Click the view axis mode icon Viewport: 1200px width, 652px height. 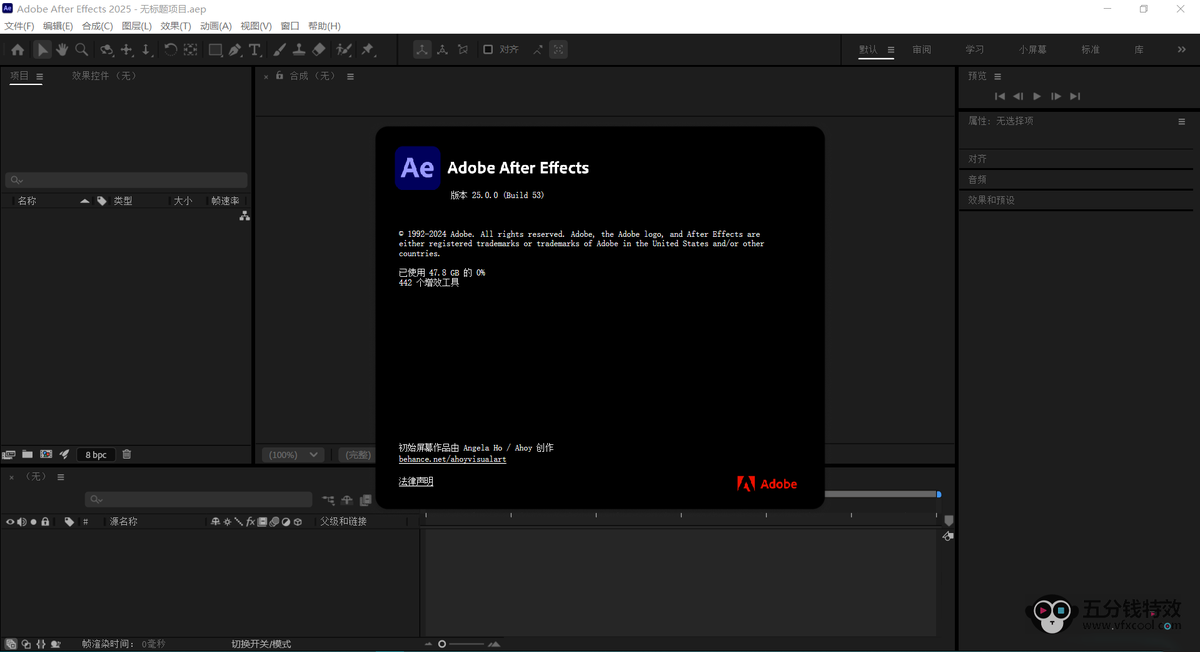(462, 49)
